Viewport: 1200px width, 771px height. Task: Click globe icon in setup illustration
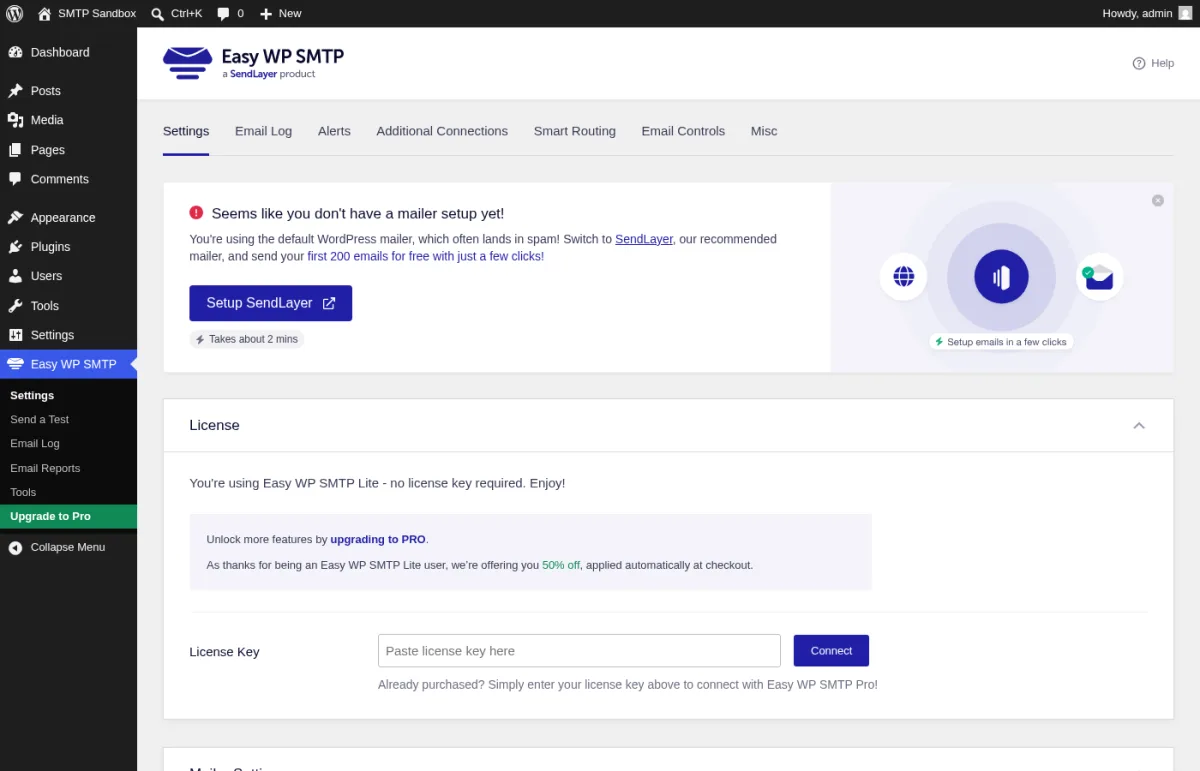click(x=903, y=276)
